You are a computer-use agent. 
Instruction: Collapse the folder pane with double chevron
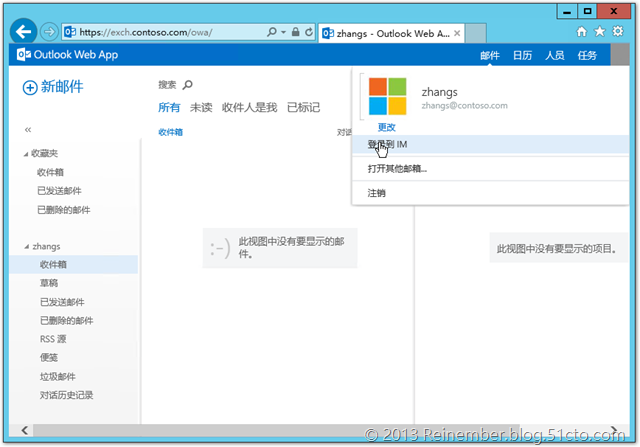(28, 130)
